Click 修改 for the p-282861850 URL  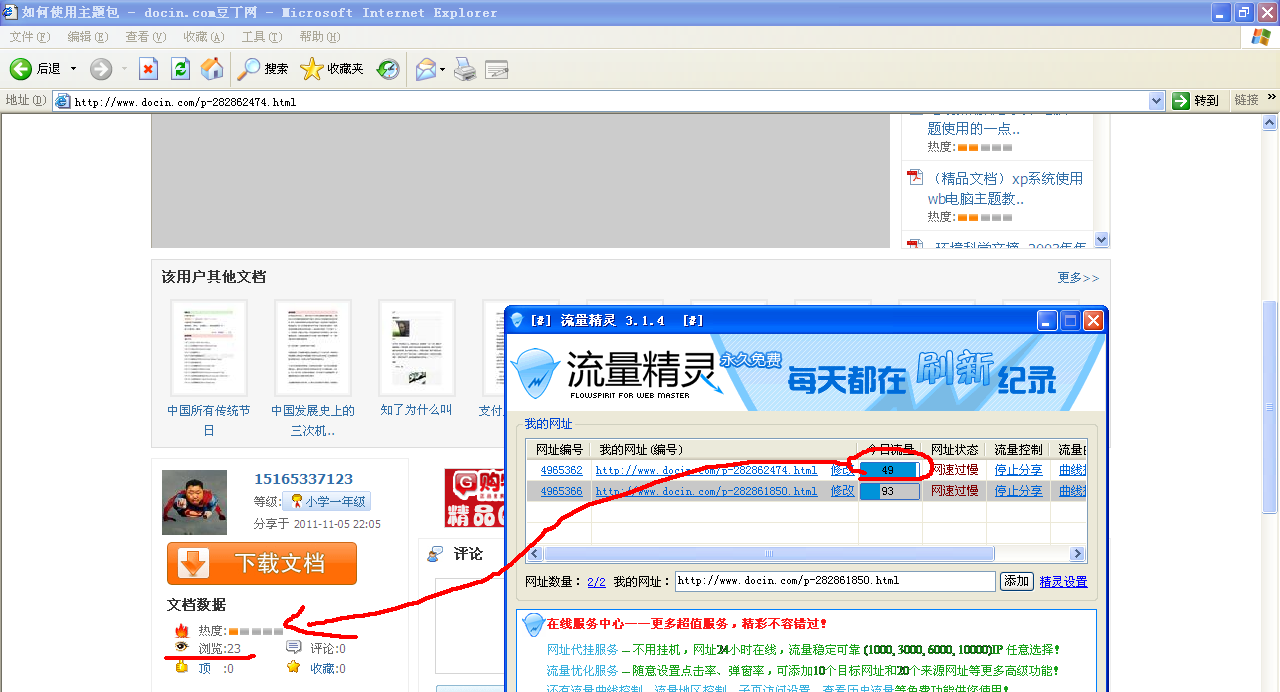(x=842, y=491)
